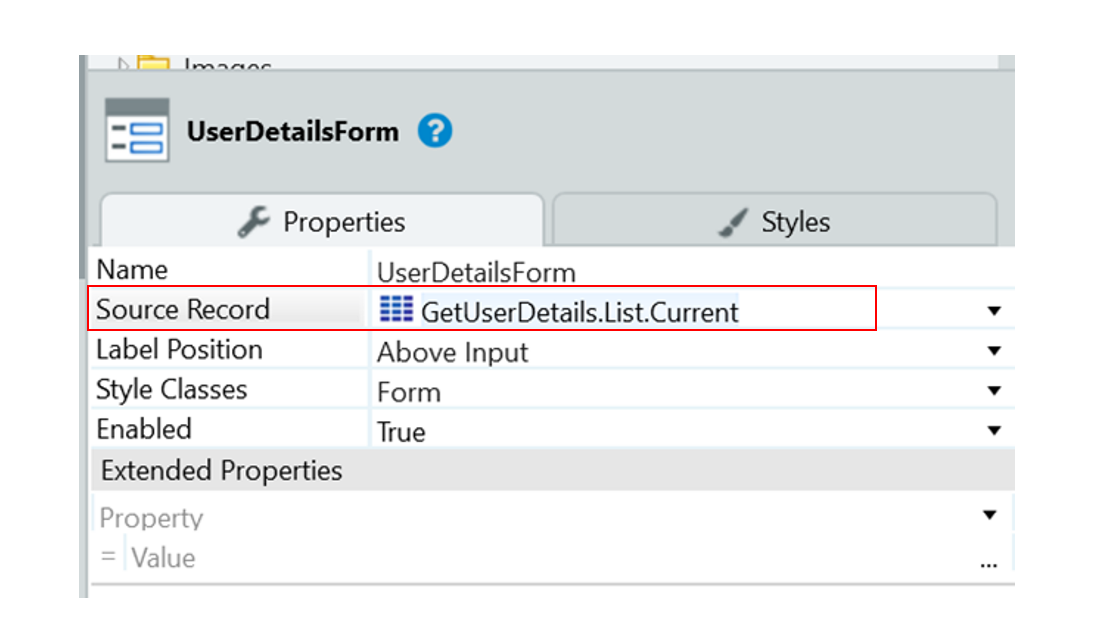Click the ellipsis icon next to Value
The height and width of the screenshot is (624, 1098).
(x=989, y=557)
